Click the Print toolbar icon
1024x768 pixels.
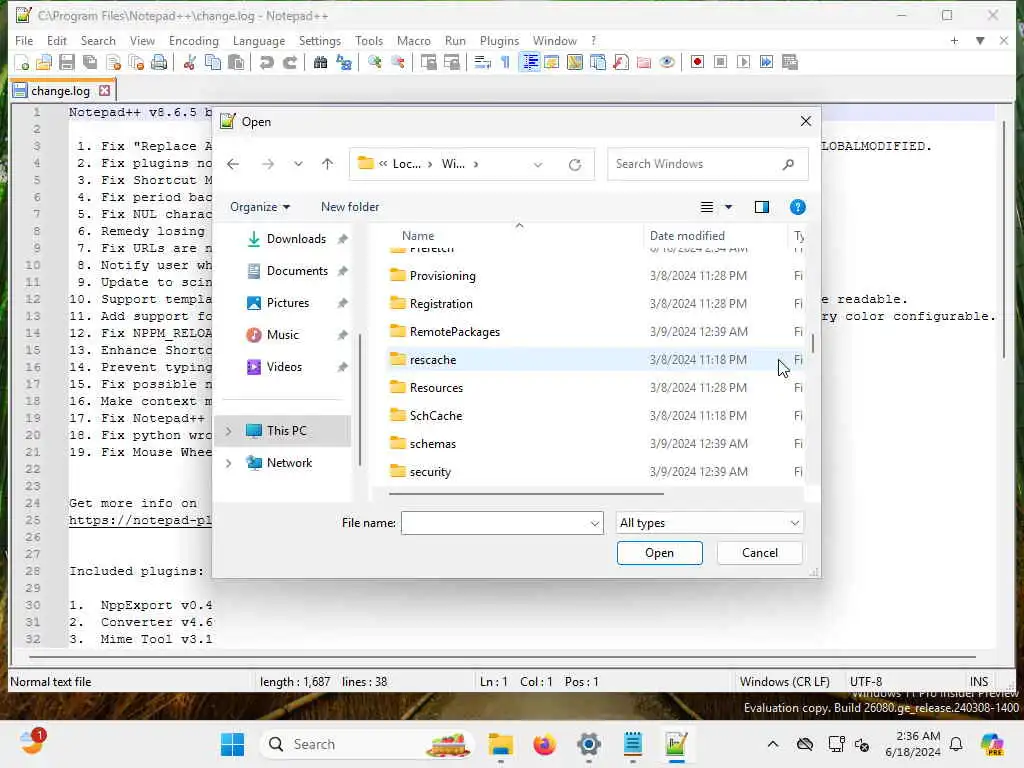pos(159,63)
